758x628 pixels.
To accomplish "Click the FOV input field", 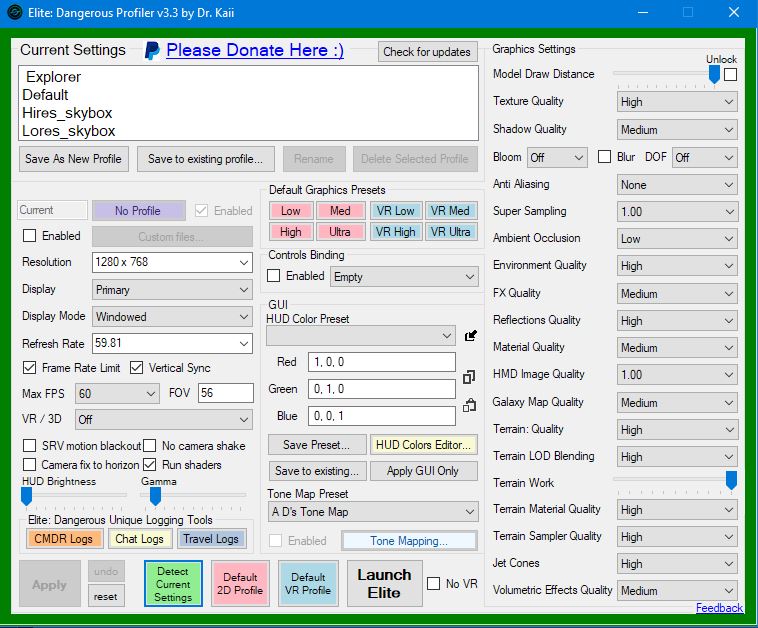I will click(225, 393).
